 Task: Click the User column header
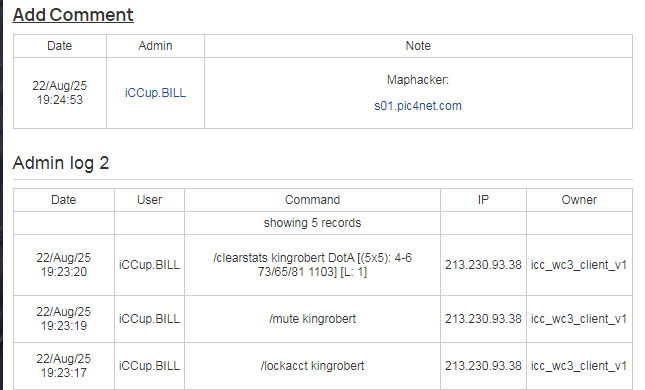[149, 200]
